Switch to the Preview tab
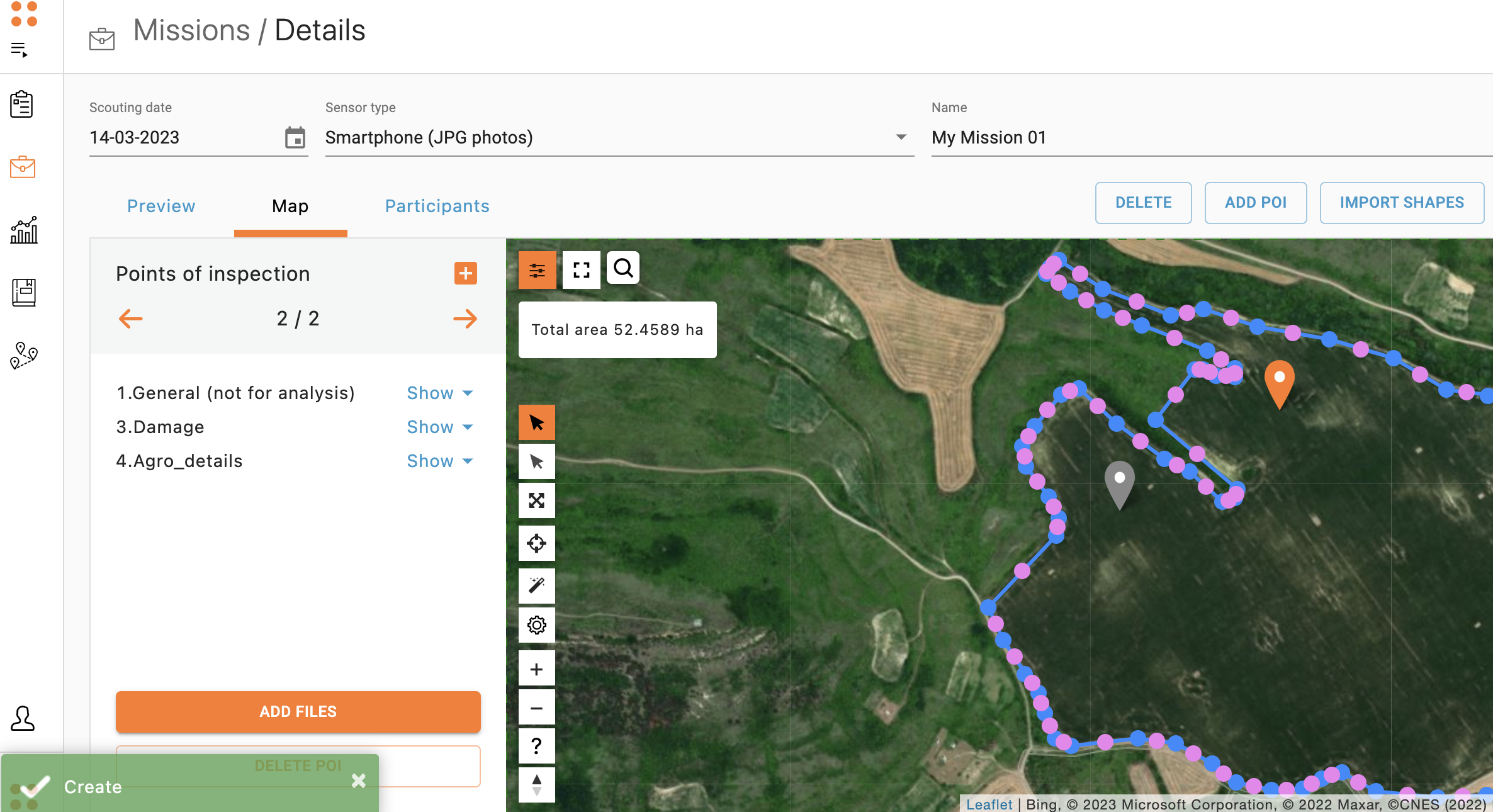1493x812 pixels. (161, 206)
